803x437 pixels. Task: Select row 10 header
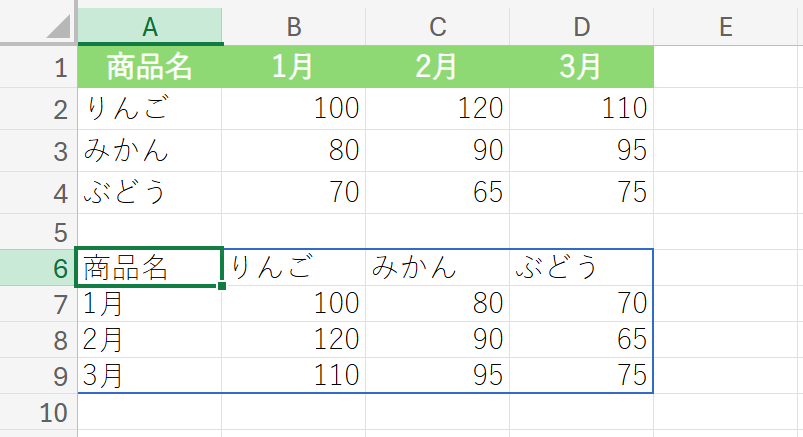[38, 412]
